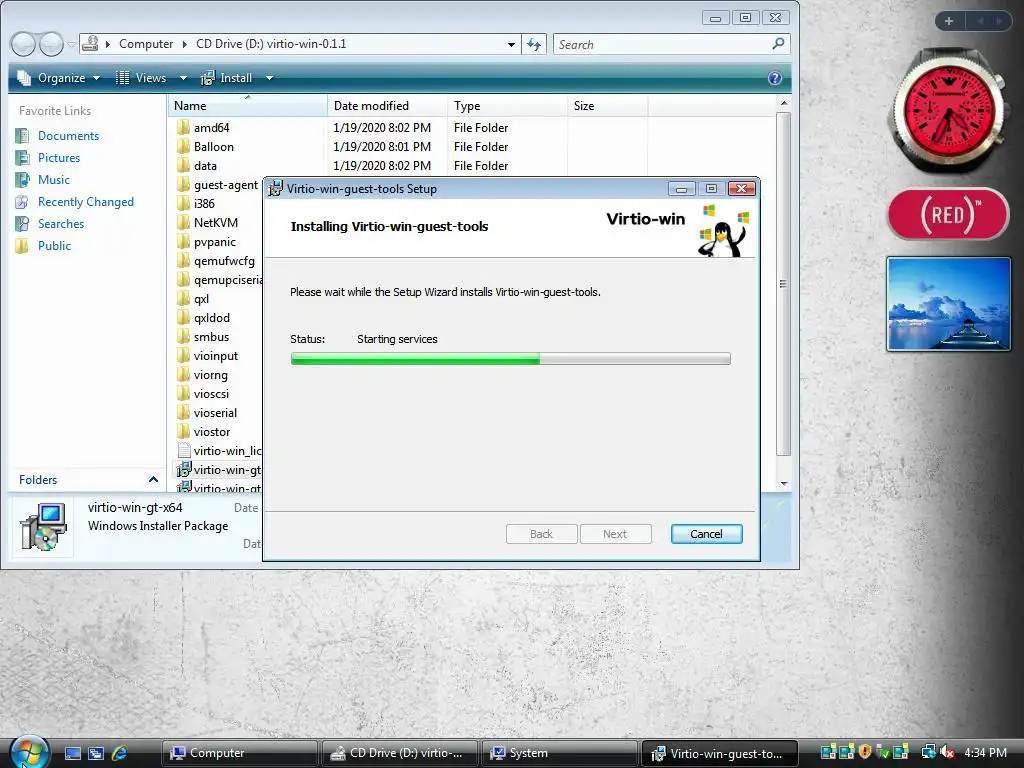Select the pvpanic folder icon
The height and width of the screenshot is (768, 1024).
click(184, 242)
